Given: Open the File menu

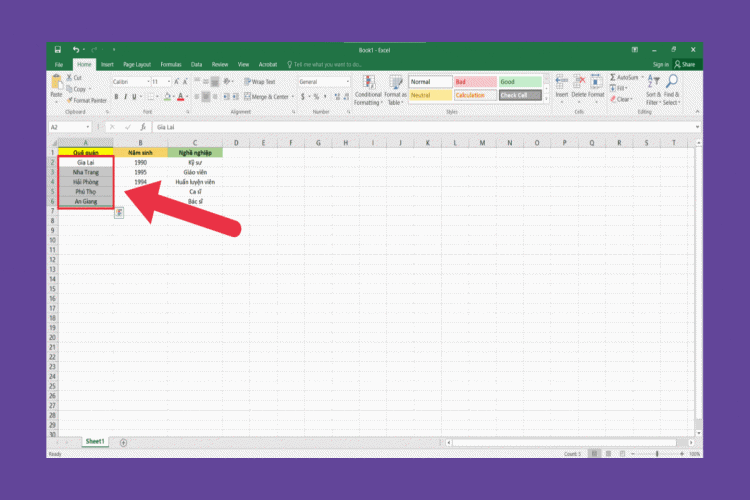Looking at the screenshot, I should click(59, 65).
